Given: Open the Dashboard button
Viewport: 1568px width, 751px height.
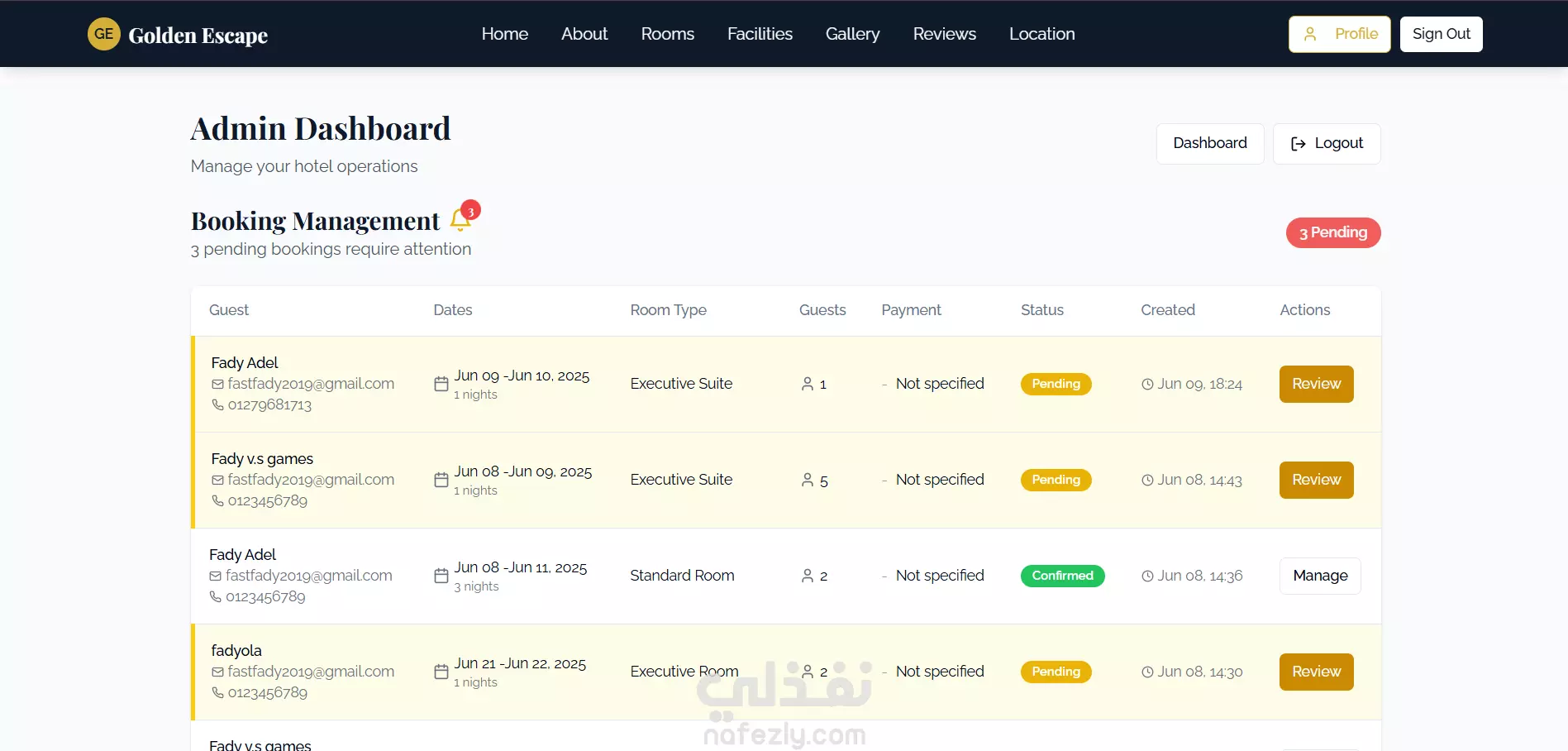Looking at the screenshot, I should pyautogui.click(x=1210, y=143).
